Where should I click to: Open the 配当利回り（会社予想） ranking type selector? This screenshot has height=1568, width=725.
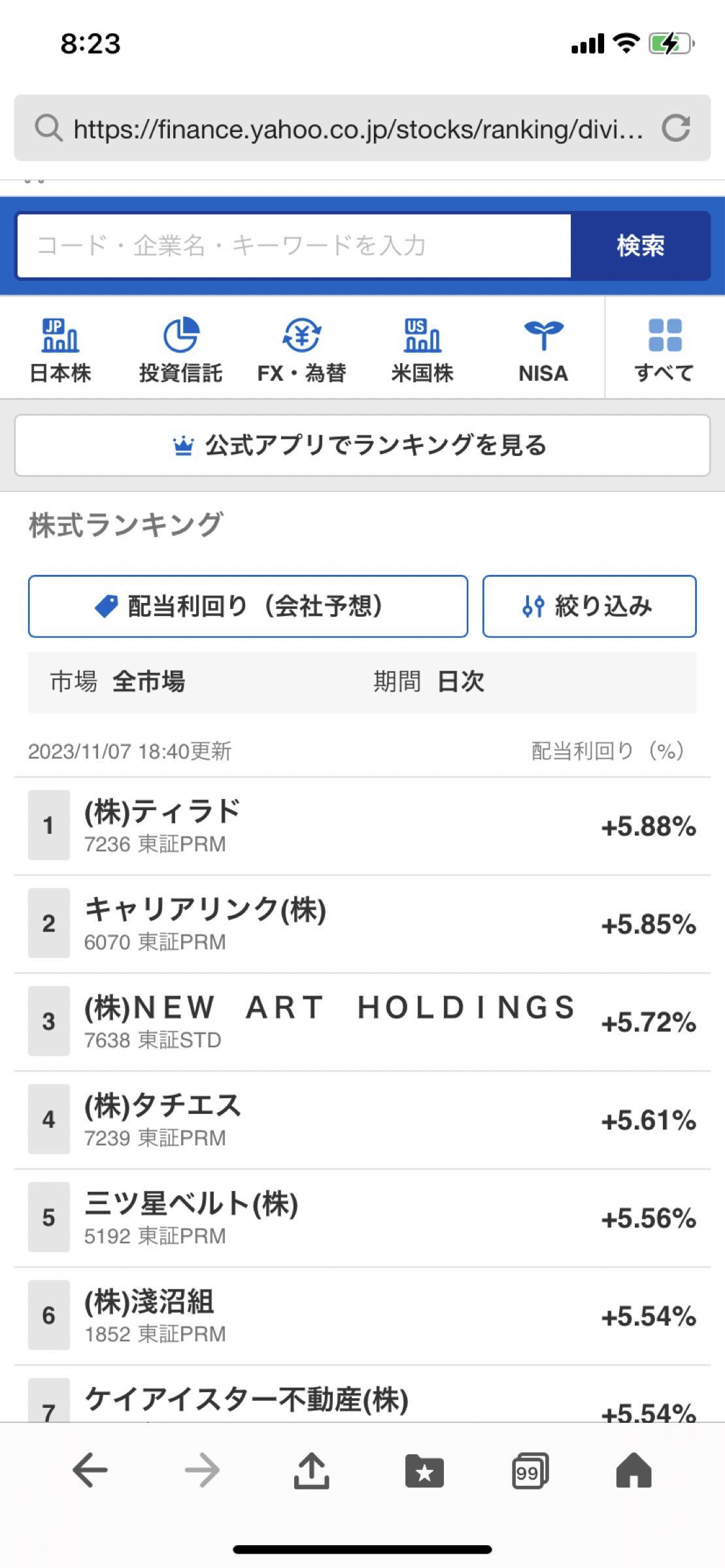[x=248, y=606]
